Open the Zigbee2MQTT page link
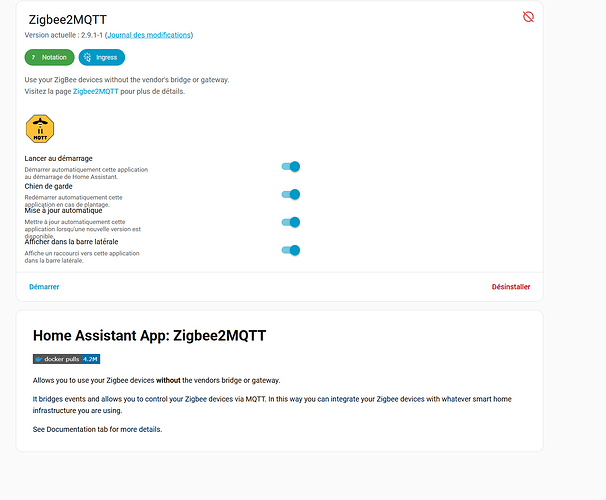 (96, 92)
